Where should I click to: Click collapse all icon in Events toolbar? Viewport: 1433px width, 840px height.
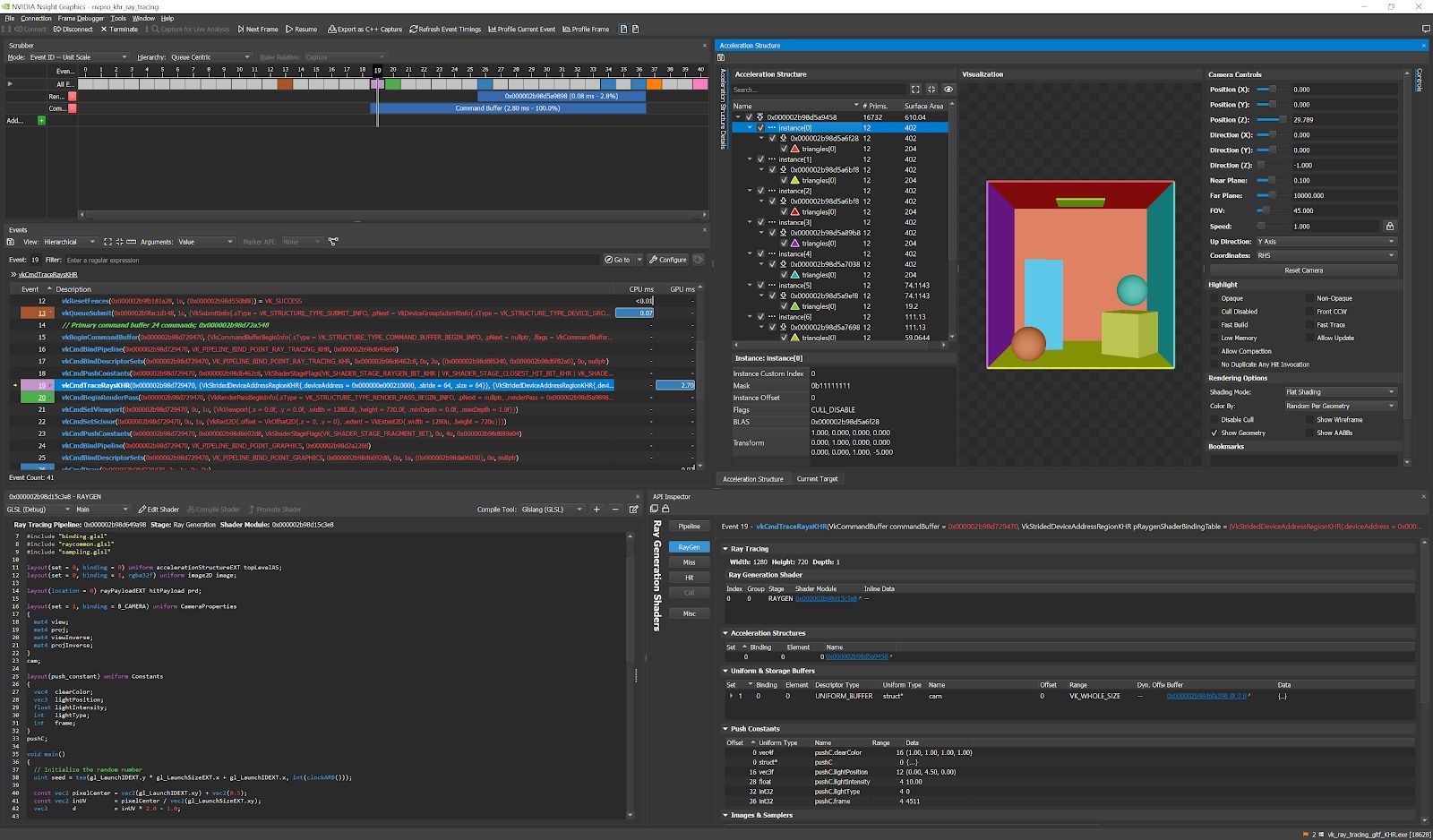119,242
